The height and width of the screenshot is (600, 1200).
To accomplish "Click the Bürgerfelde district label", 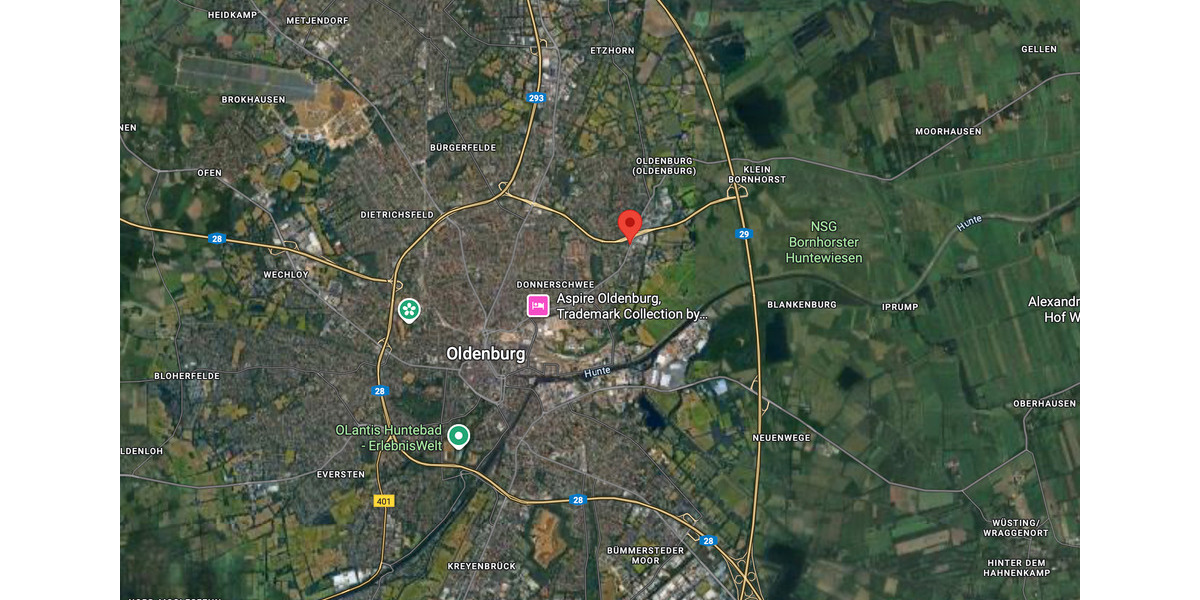I will pos(462,147).
